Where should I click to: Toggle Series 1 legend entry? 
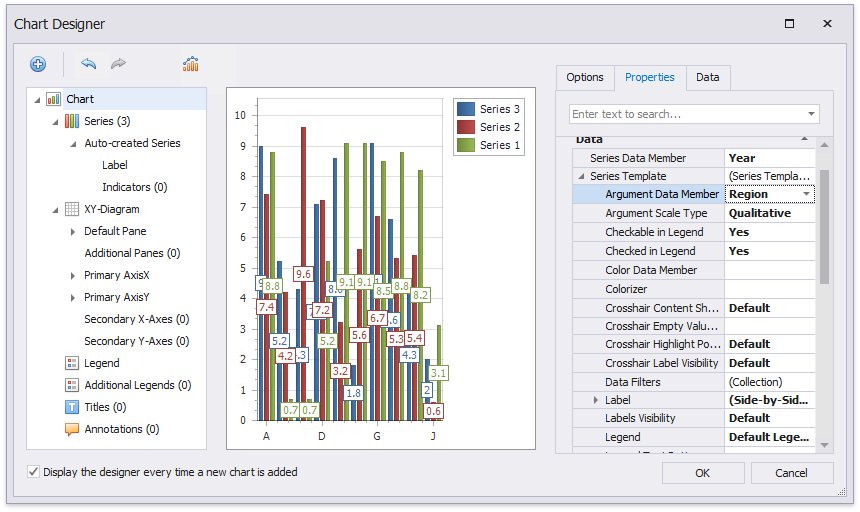(488, 145)
